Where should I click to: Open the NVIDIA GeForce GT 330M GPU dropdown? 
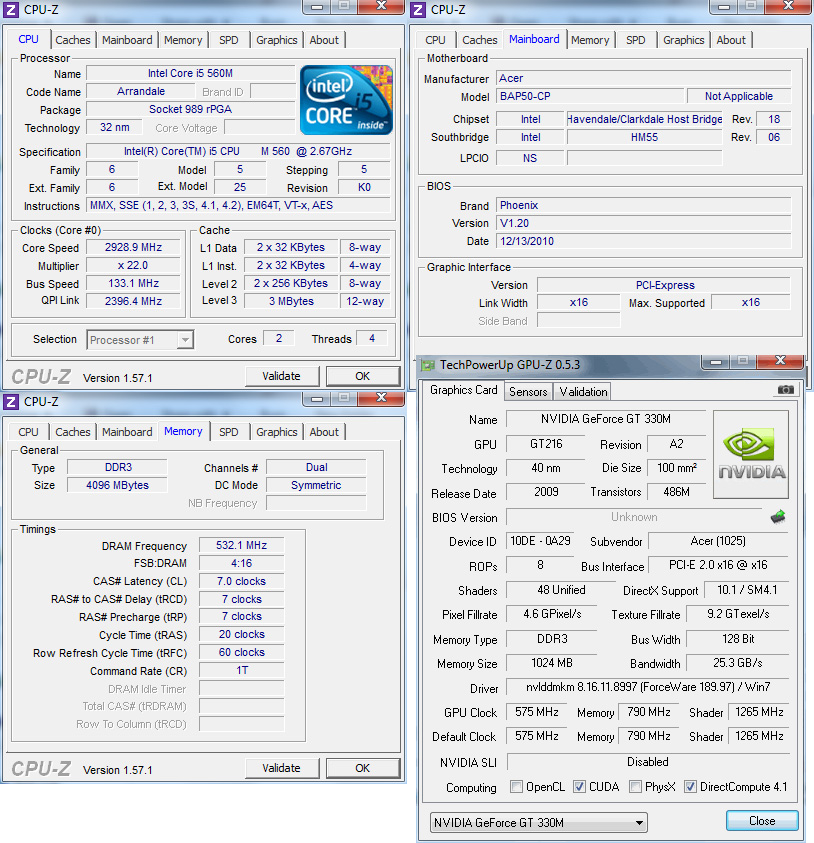(539, 822)
